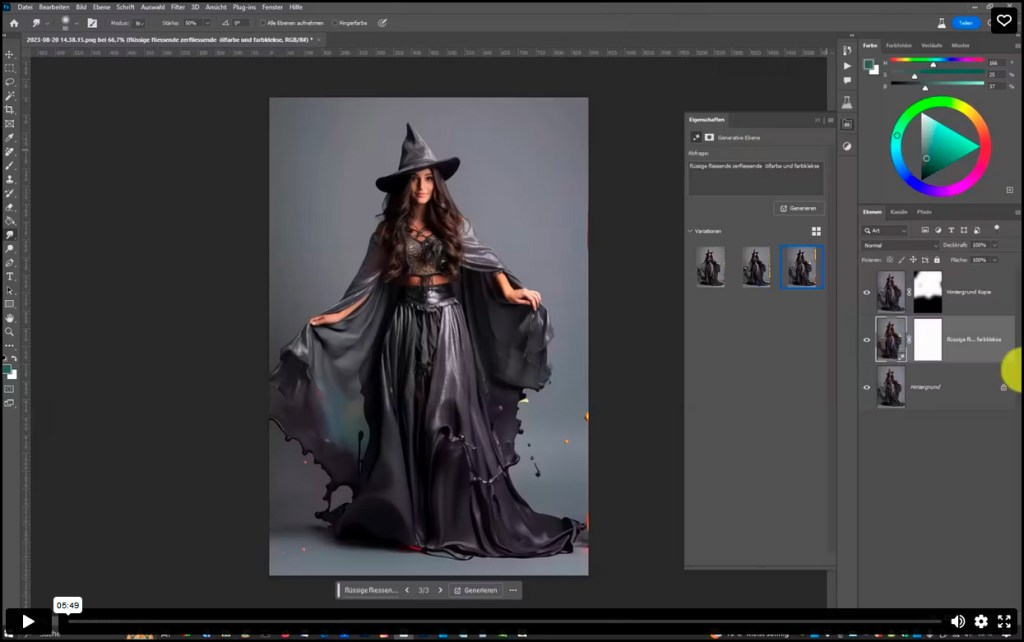Image resolution: width=1024 pixels, height=642 pixels.
Task: Click Generieren button in Eigenschaften panel
Action: click(798, 208)
